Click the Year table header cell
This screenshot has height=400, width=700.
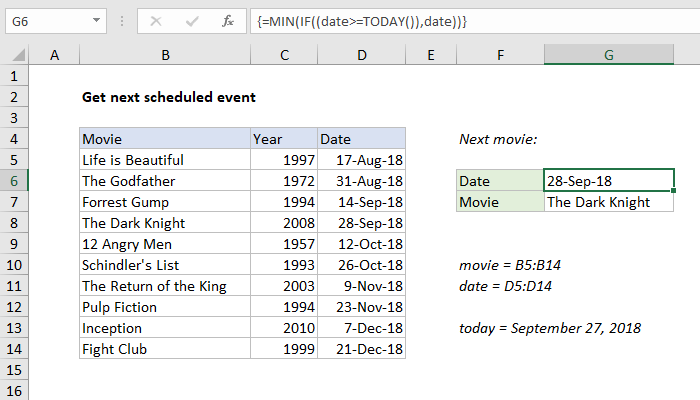(283, 139)
